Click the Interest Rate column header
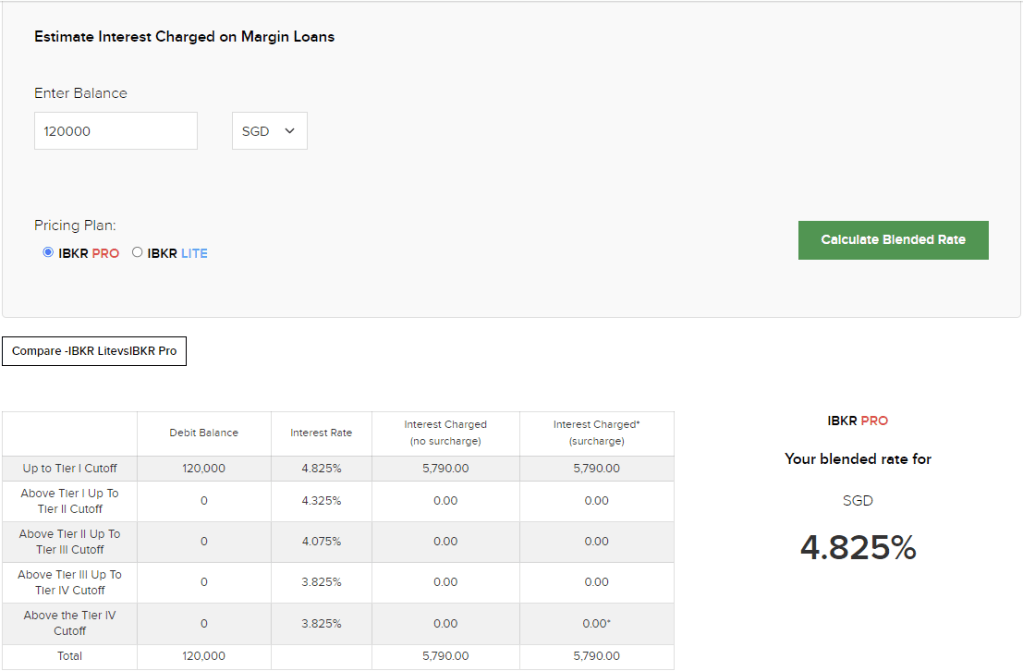The height and width of the screenshot is (671, 1023). (x=321, y=433)
